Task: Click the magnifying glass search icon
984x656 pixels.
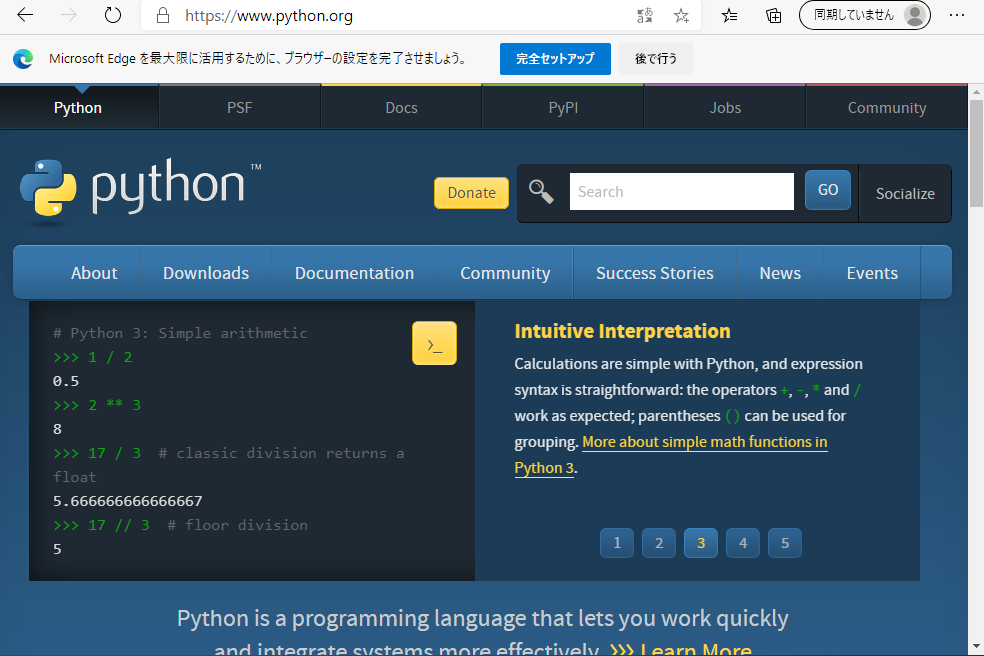Action: pyautogui.click(x=541, y=192)
